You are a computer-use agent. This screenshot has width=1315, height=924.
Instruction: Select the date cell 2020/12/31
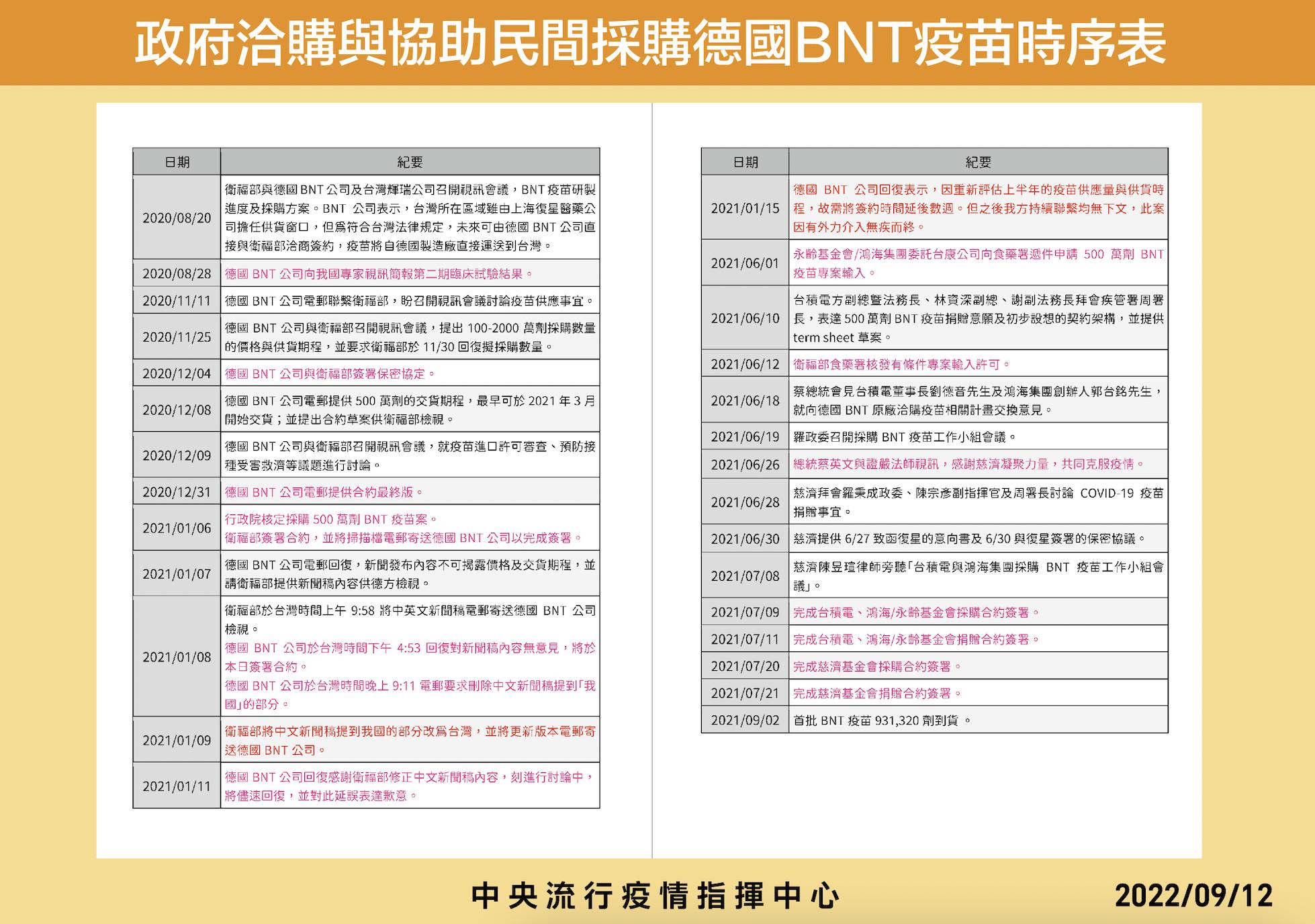(x=177, y=491)
